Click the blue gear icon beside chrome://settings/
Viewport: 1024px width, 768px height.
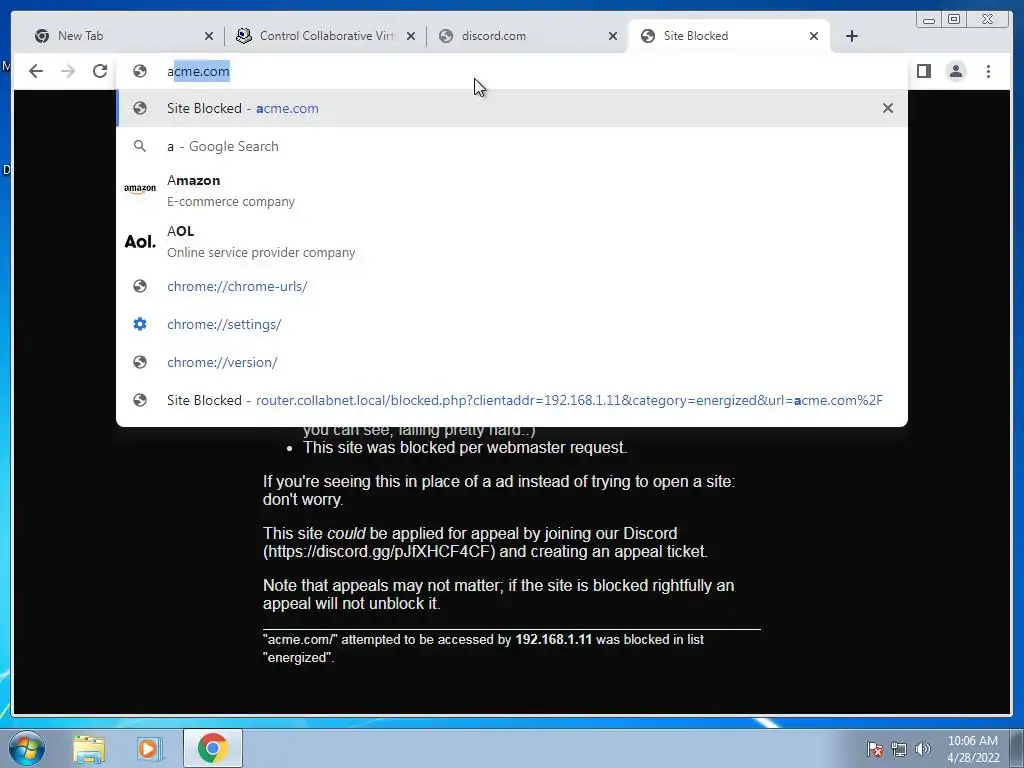[x=140, y=324]
